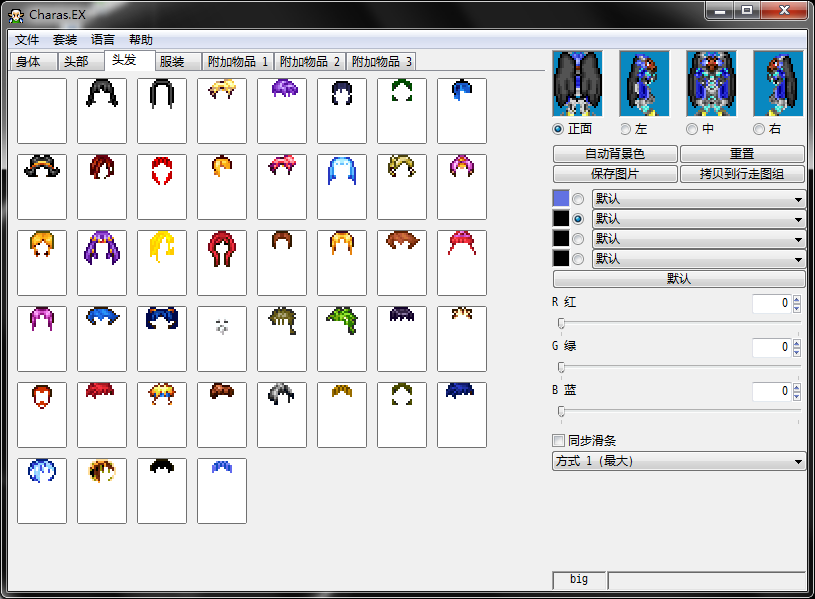The height and width of the screenshot is (599, 815).
Task: Open the 语言 menu
Action: coord(103,40)
